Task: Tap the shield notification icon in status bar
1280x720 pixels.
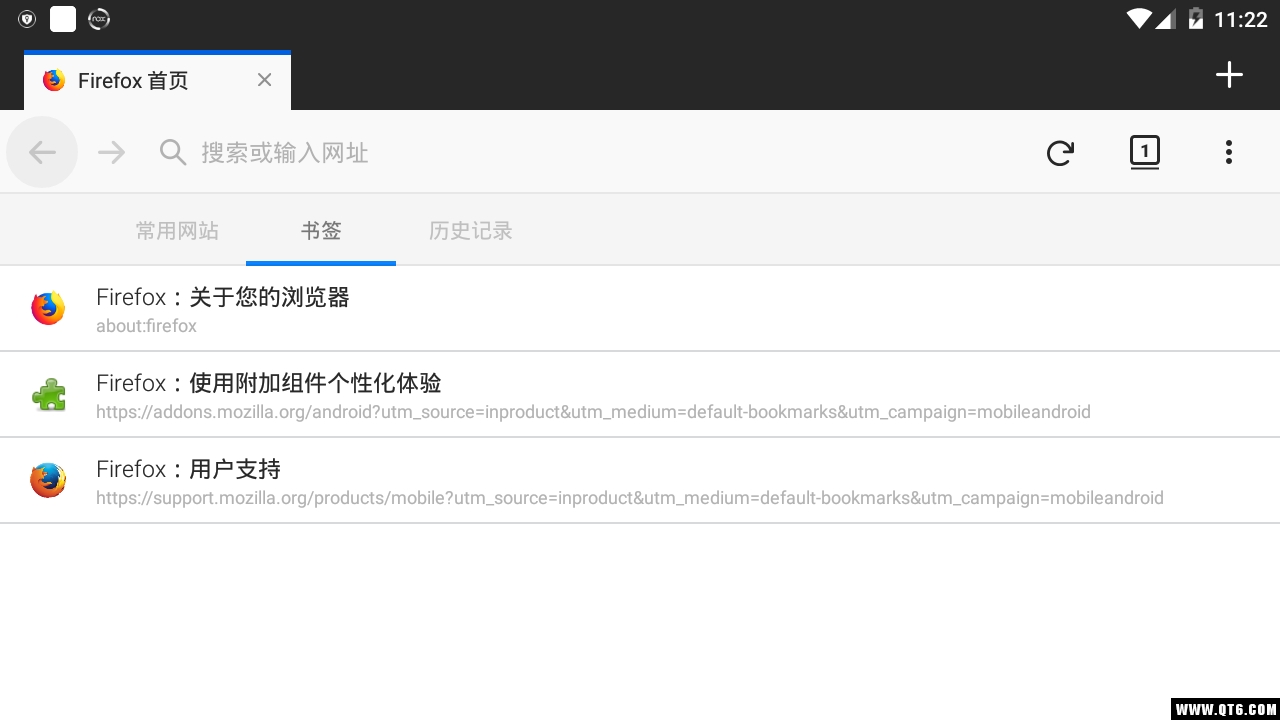Action: (27, 19)
